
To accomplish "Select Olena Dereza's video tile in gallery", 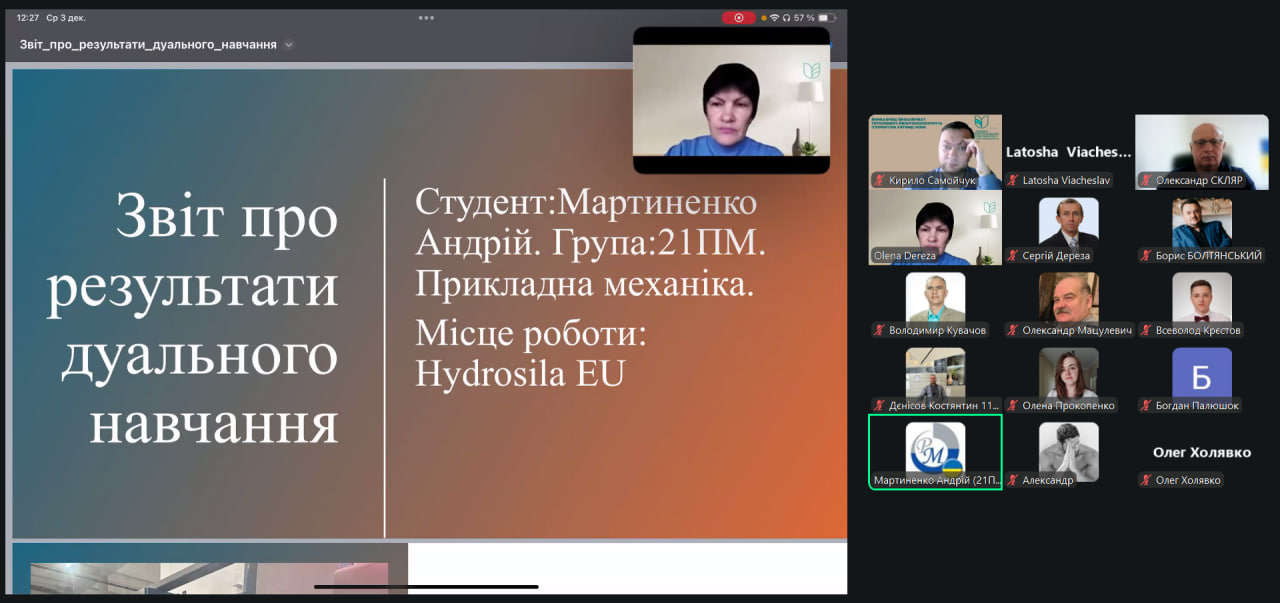I will (x=935, y=227).
